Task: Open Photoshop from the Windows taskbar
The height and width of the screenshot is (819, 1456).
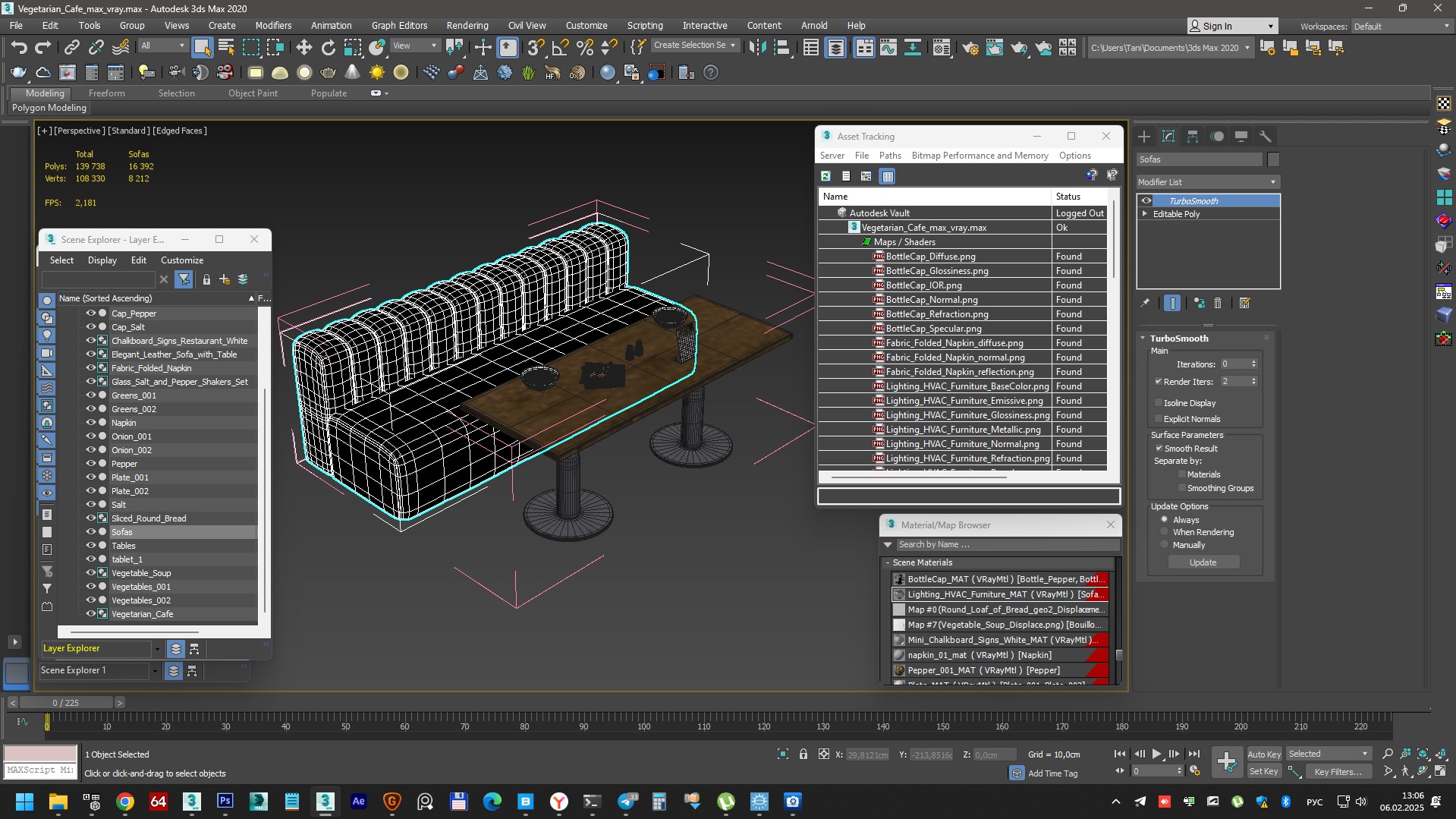Action: pos(225,801)
